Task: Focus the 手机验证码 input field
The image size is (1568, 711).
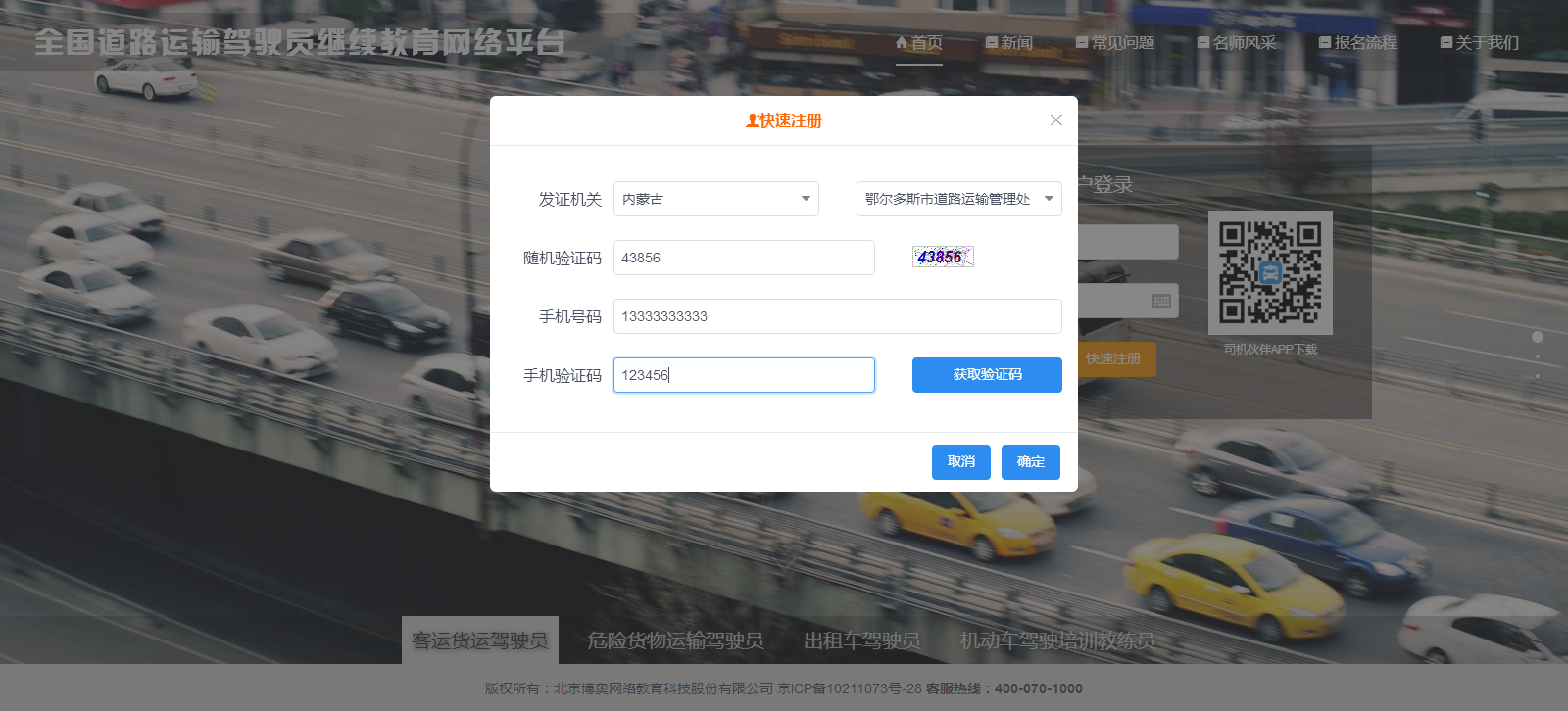Action: [x=744, y=375]
